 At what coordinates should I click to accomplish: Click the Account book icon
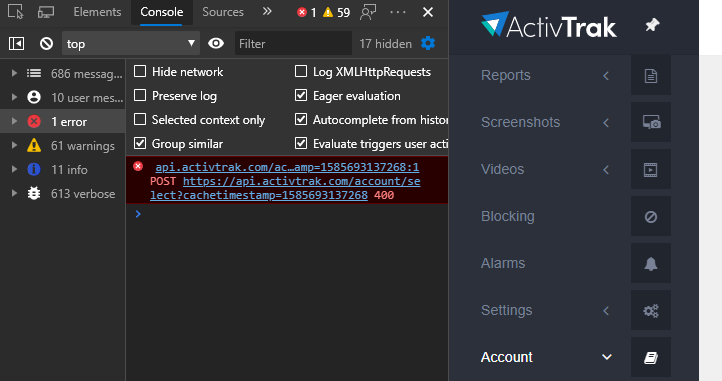[x=651, y=358]
